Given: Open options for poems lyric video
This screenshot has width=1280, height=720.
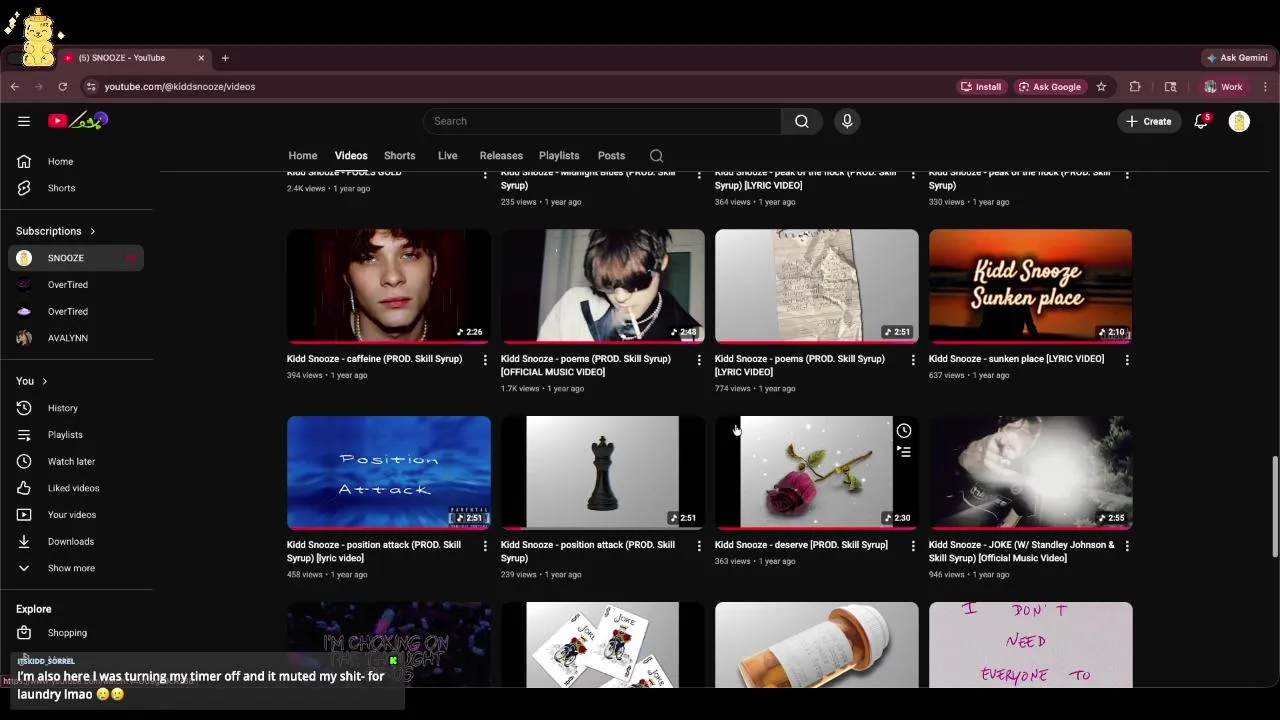Looking at the screenshot, I should point(913,360).
